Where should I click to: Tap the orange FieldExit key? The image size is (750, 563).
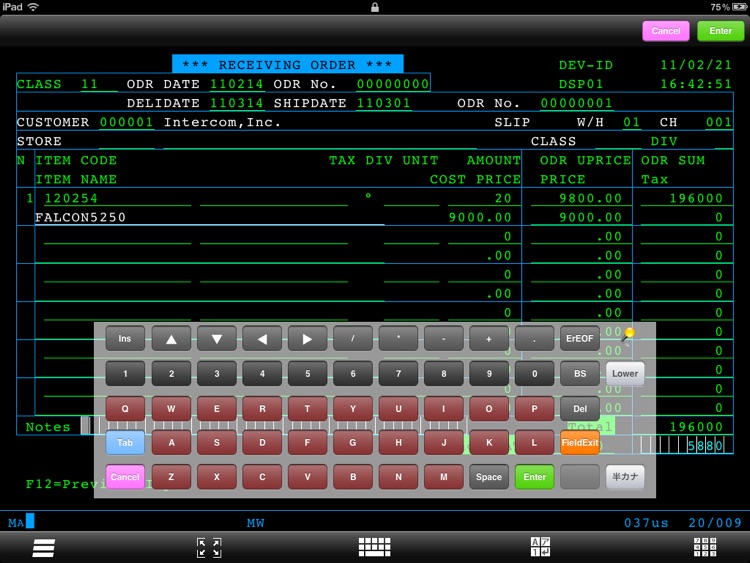coord(580,442)
